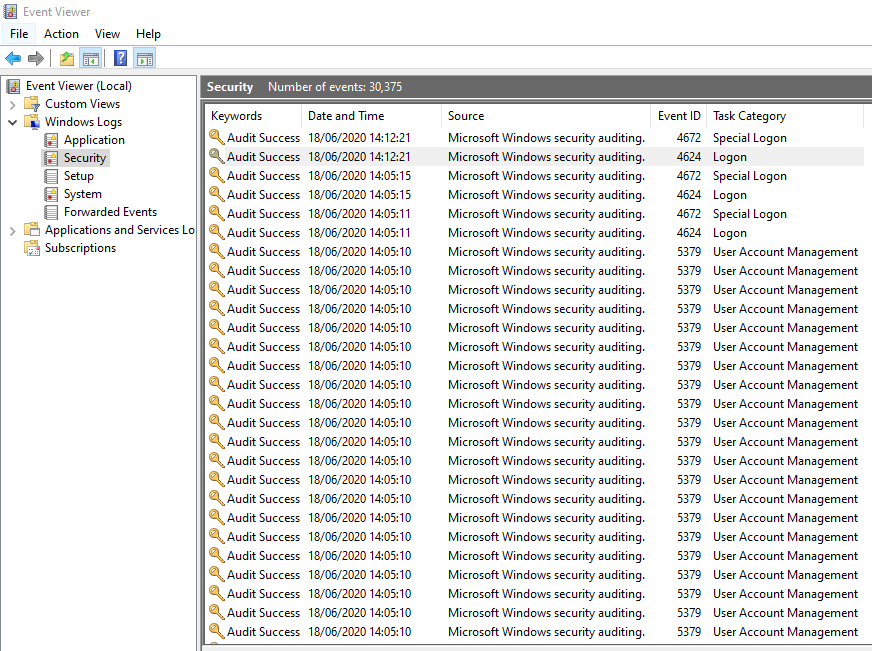
Task: Click the Application log icon
Action: pyautogui.click(x=51, y=140)
